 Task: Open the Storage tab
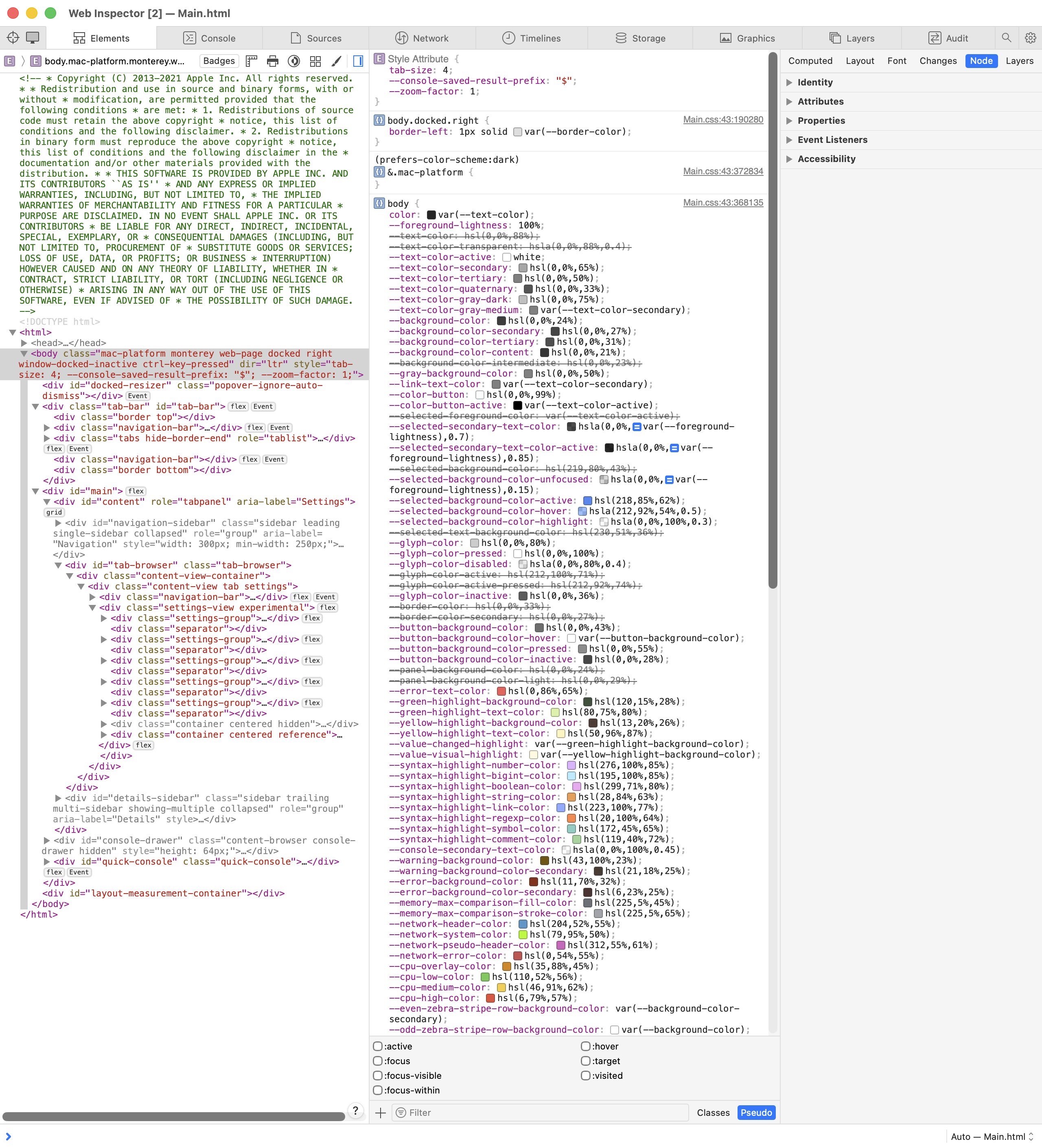640,38
